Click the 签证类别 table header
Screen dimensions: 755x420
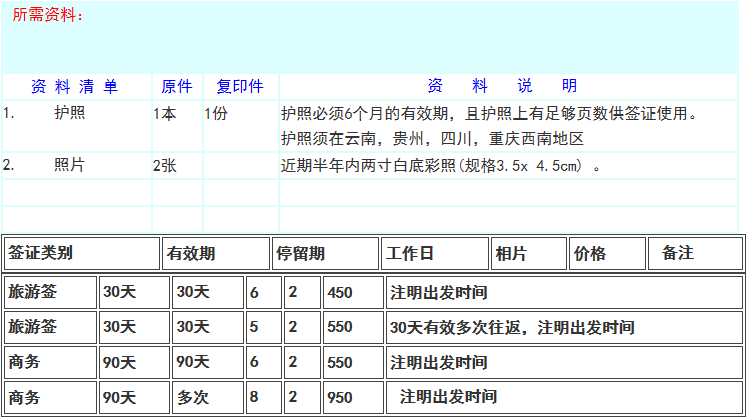(40, 254)
